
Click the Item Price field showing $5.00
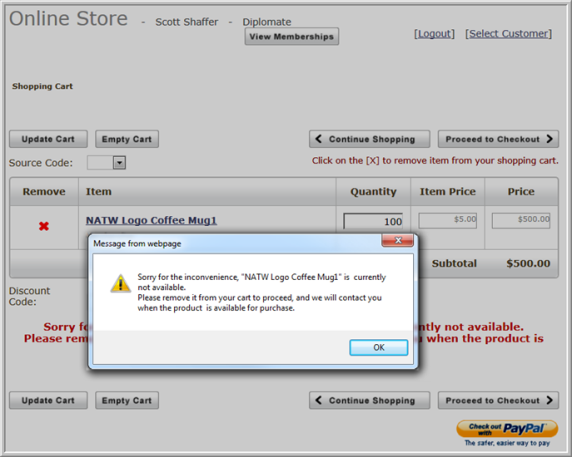pyautogui.click(x=448, y=221)
